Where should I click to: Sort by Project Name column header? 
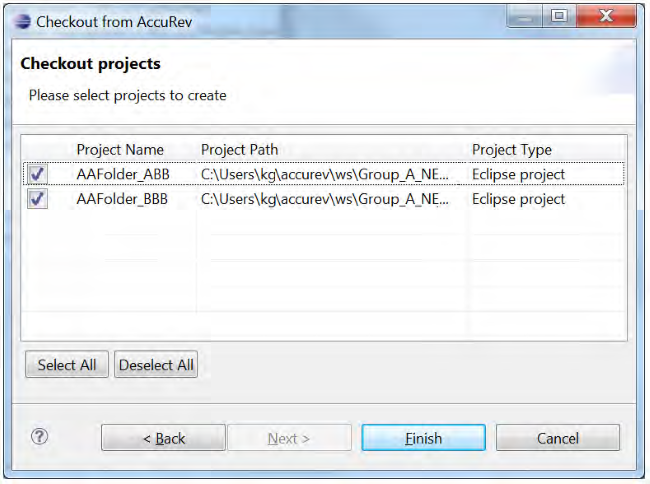[x=120, y=150]
